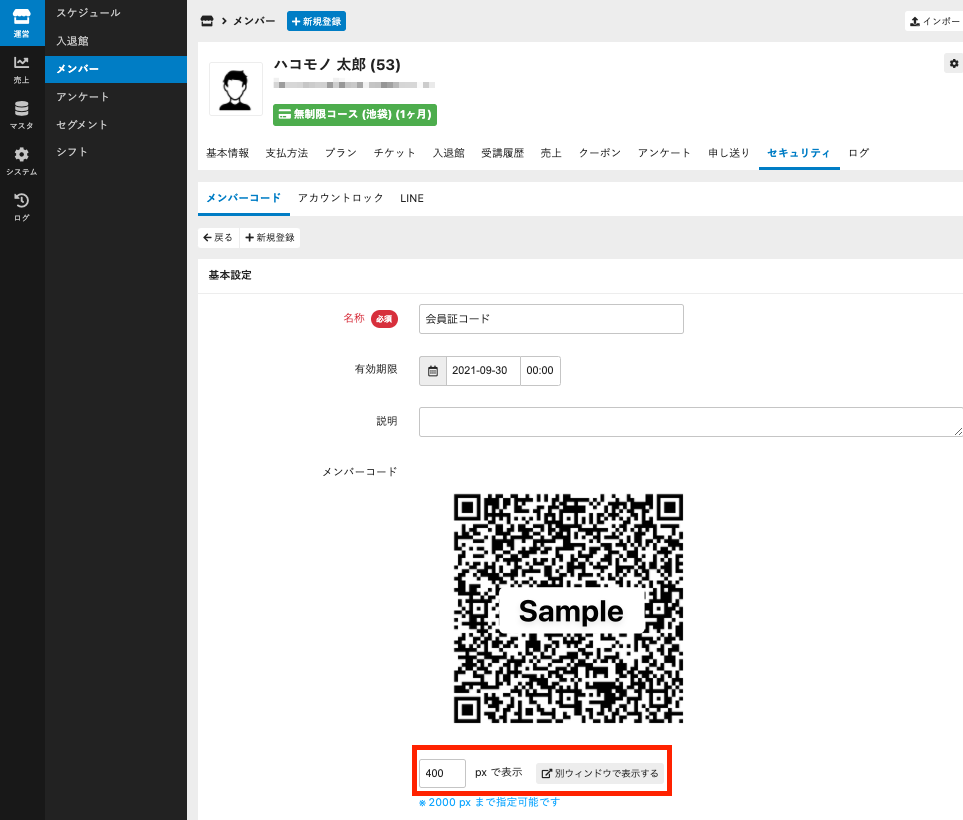Open 入退館 in the sidebar

(72, 41)
